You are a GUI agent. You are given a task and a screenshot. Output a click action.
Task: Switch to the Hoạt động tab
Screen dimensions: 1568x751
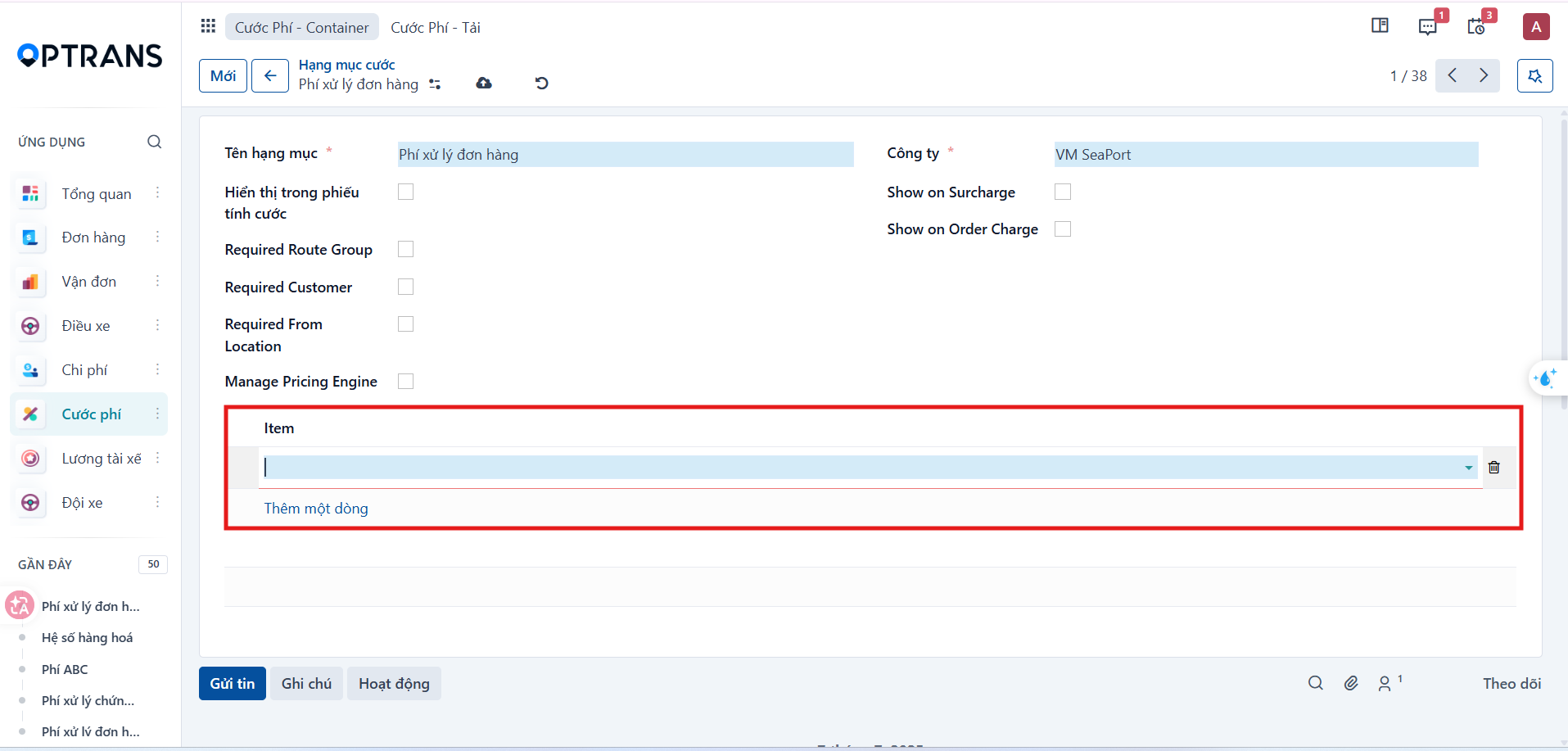coord(394,684)
